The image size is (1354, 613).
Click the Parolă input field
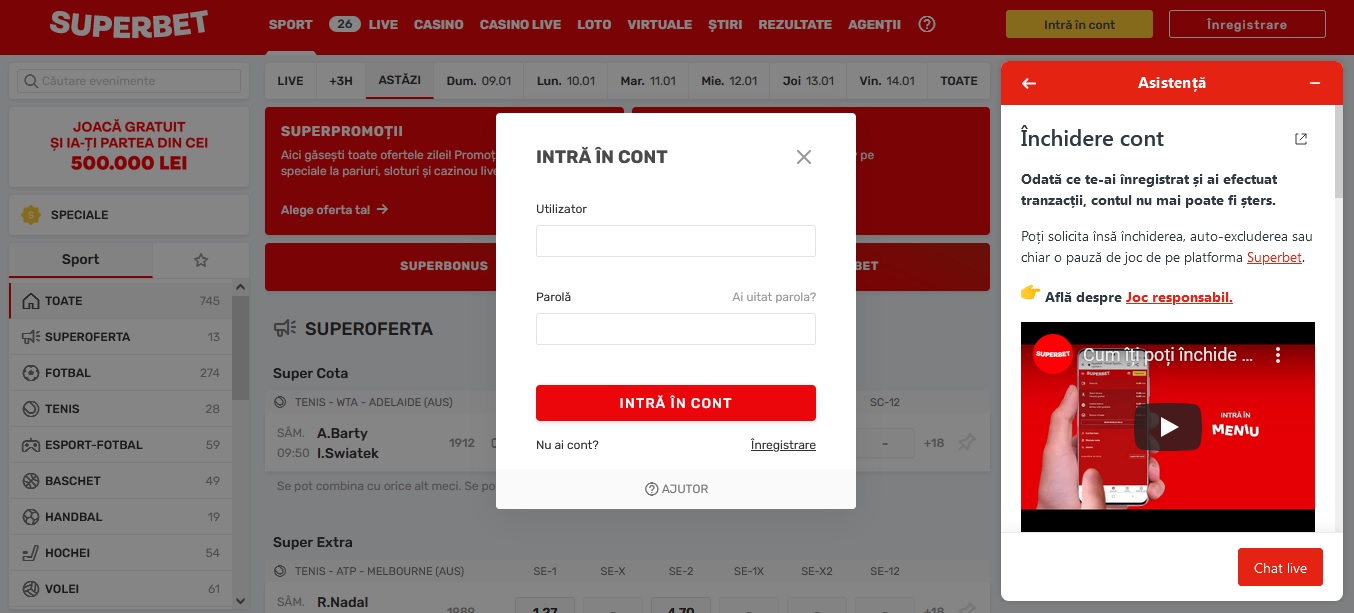click(x=676, y=329)
